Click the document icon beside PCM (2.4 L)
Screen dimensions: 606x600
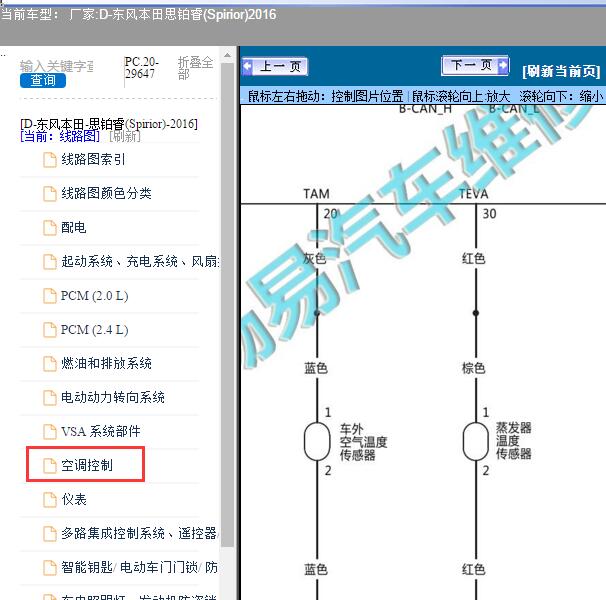click(x=49, y=330)
